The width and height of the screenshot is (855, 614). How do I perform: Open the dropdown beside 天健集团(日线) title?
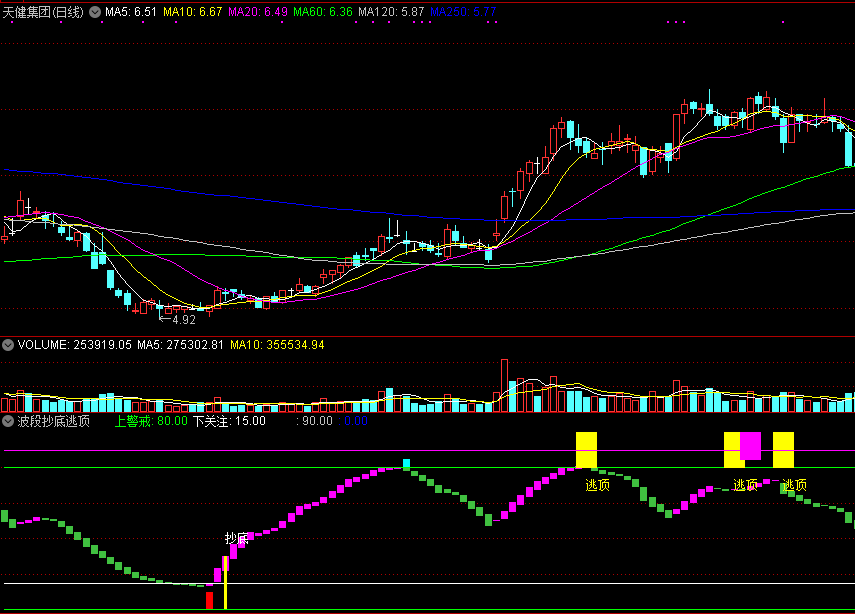coord(95,12)
